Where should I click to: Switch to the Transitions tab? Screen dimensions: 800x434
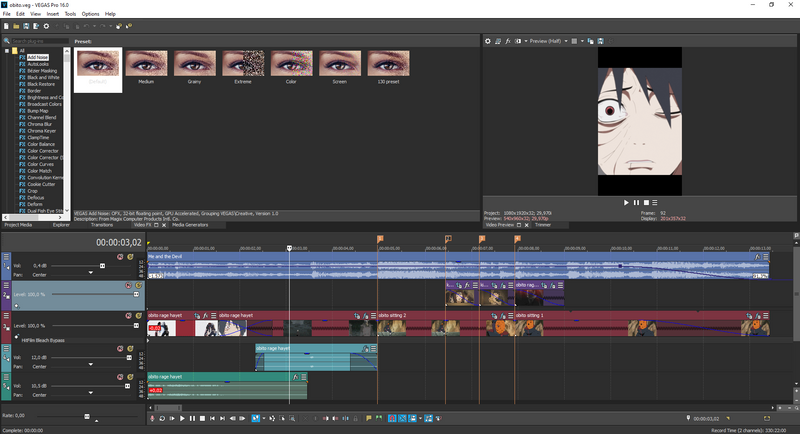[x=102, y=225]
